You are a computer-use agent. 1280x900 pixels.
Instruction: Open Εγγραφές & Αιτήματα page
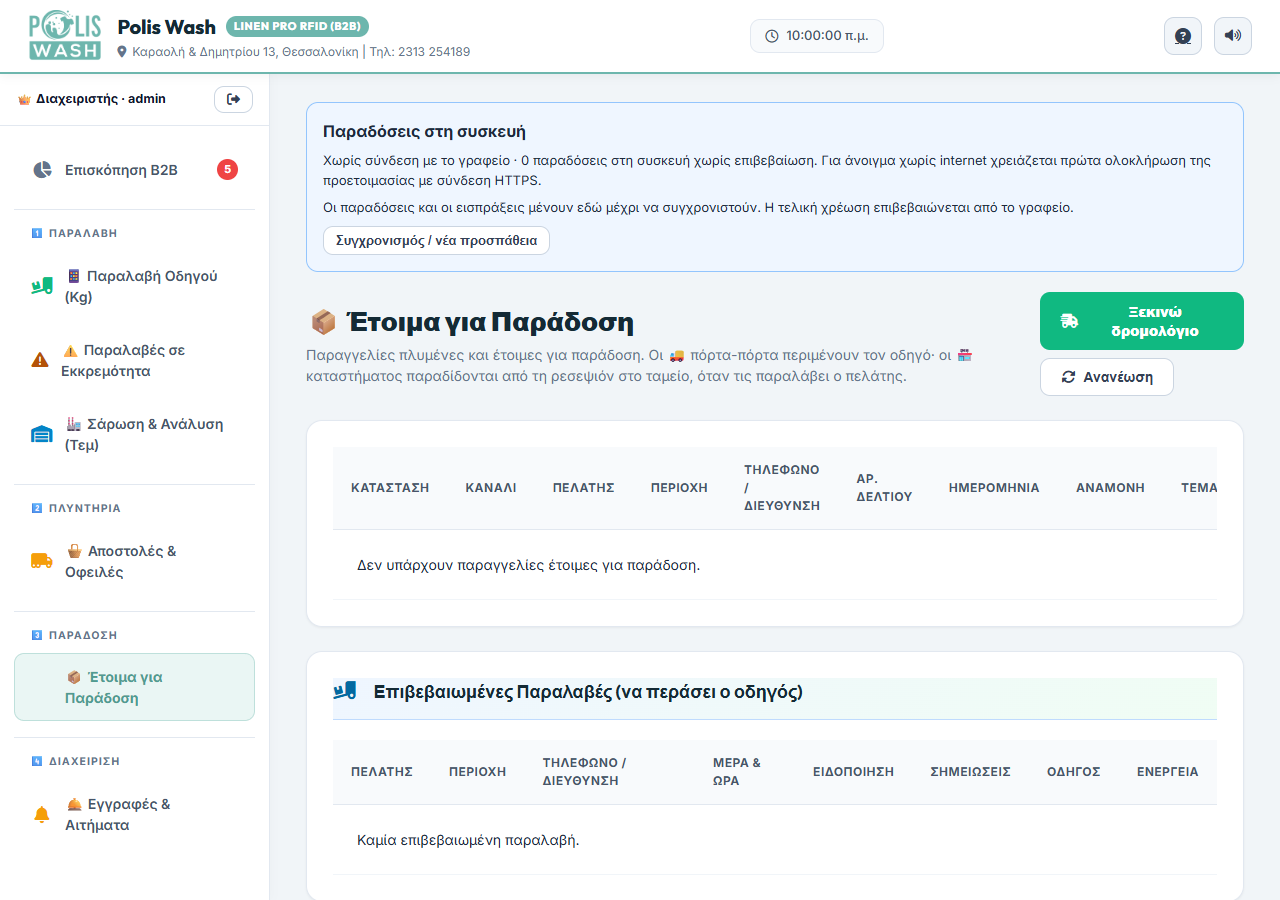click(134, 815)
